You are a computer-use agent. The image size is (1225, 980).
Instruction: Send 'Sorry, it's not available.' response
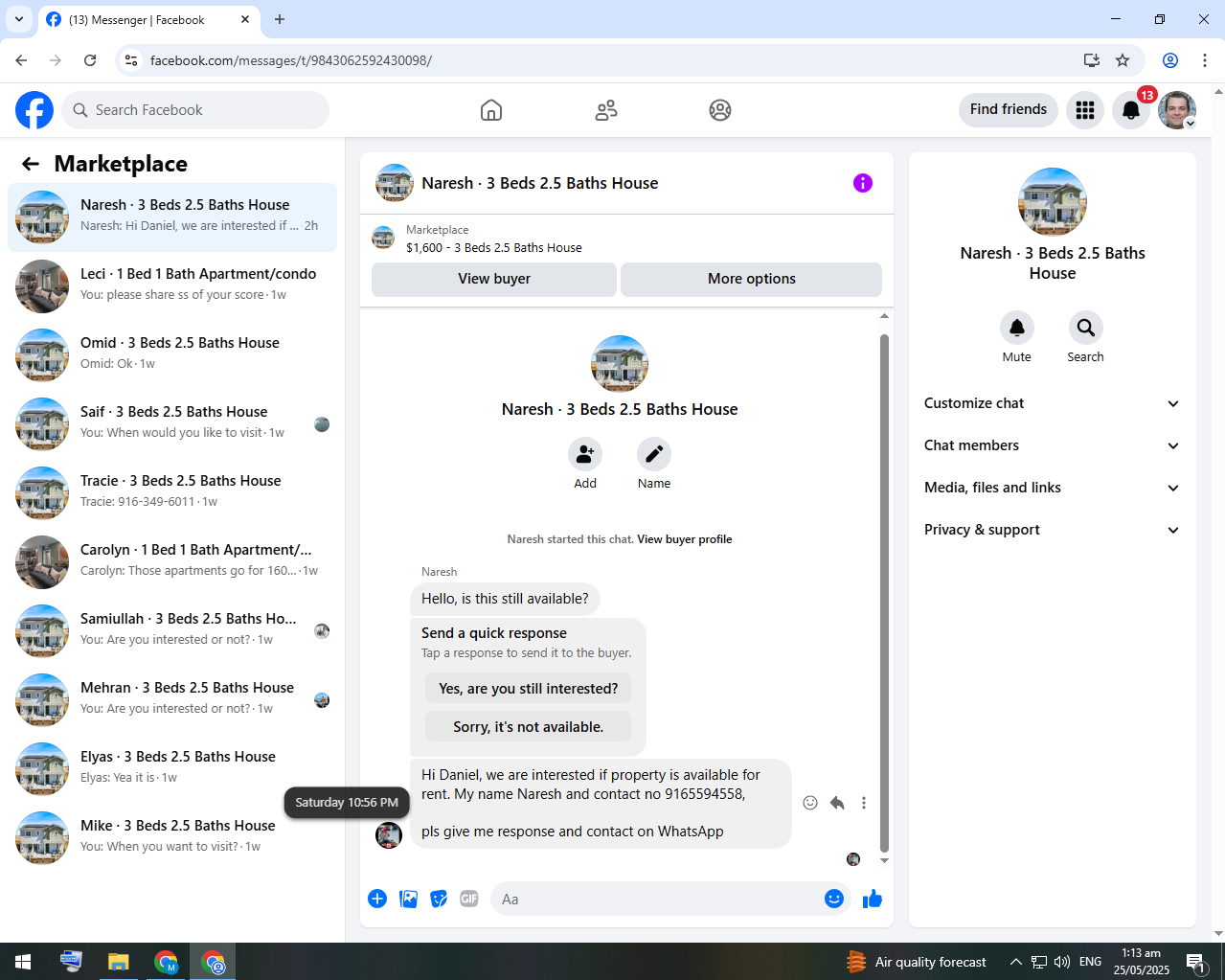529,727
